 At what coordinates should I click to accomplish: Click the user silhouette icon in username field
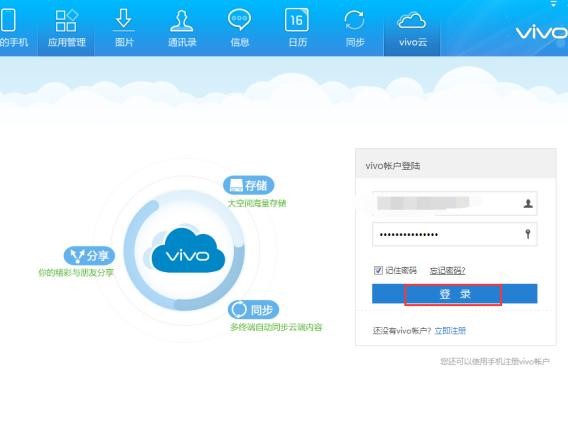click(528, 204)
